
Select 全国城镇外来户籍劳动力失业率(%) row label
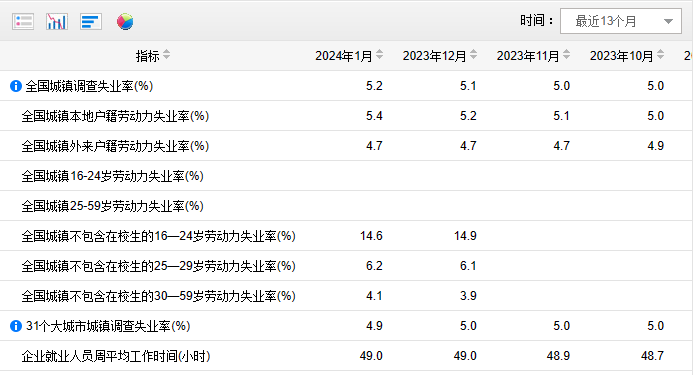pos(115,146)
